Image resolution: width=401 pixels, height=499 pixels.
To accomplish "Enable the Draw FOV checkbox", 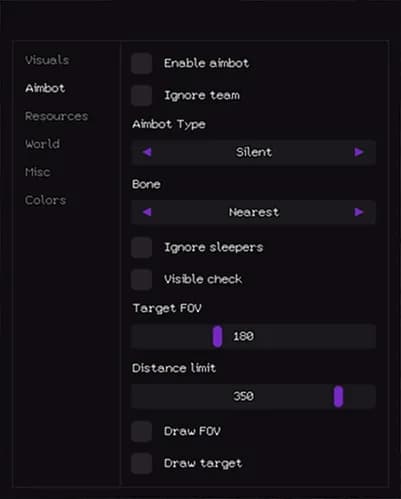I will pos(142,431).
